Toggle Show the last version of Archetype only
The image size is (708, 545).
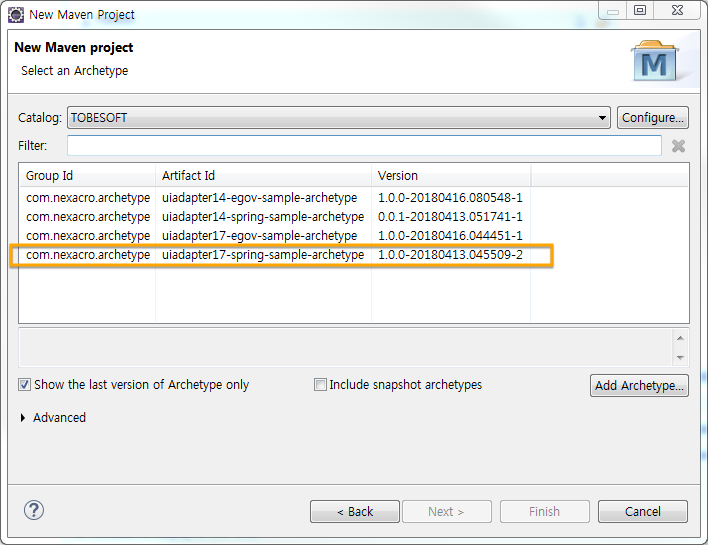point(24,385)
